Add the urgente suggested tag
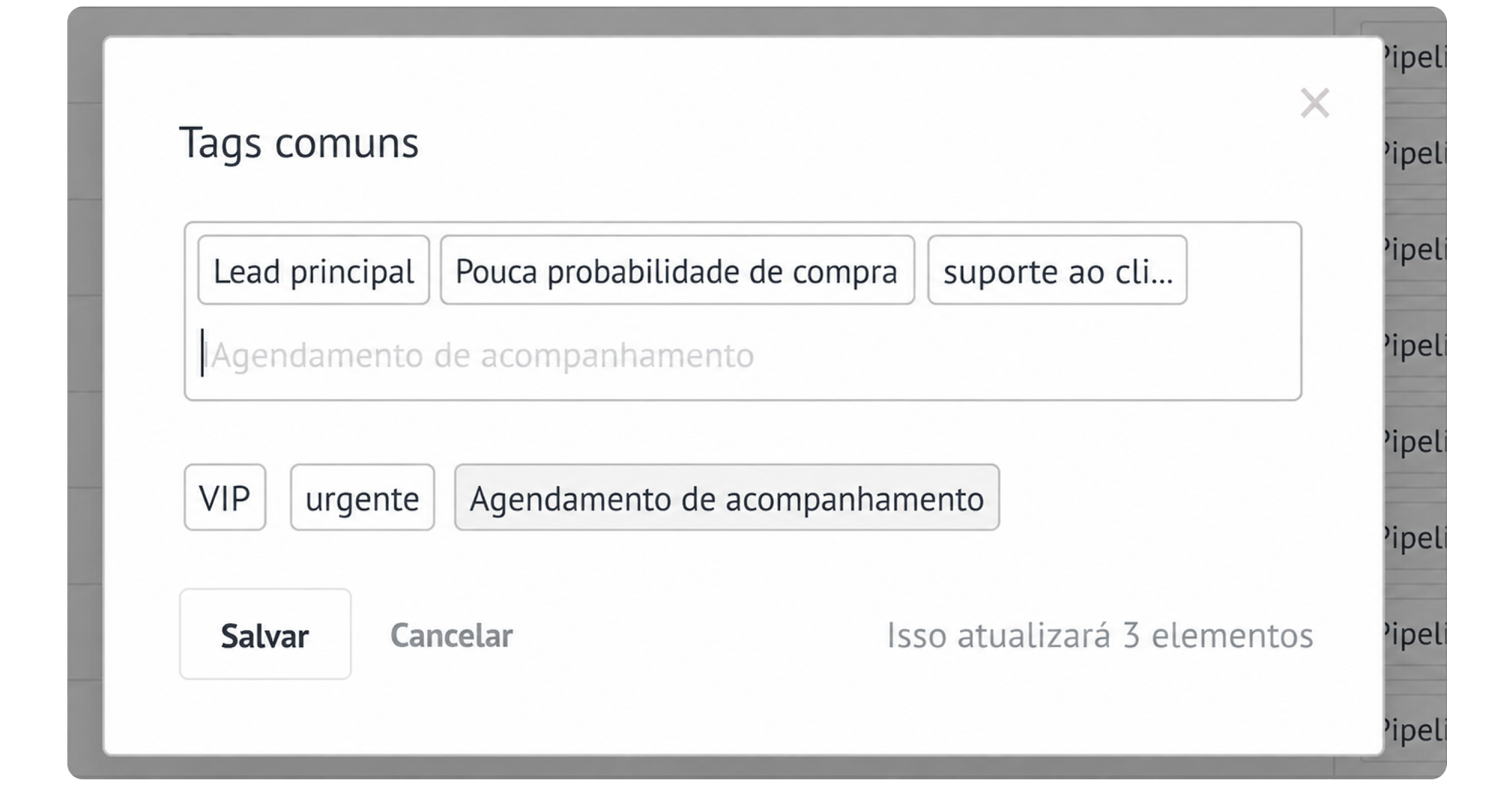The image size is (1512, 788). pyautogui.click(x=362, y=497)
